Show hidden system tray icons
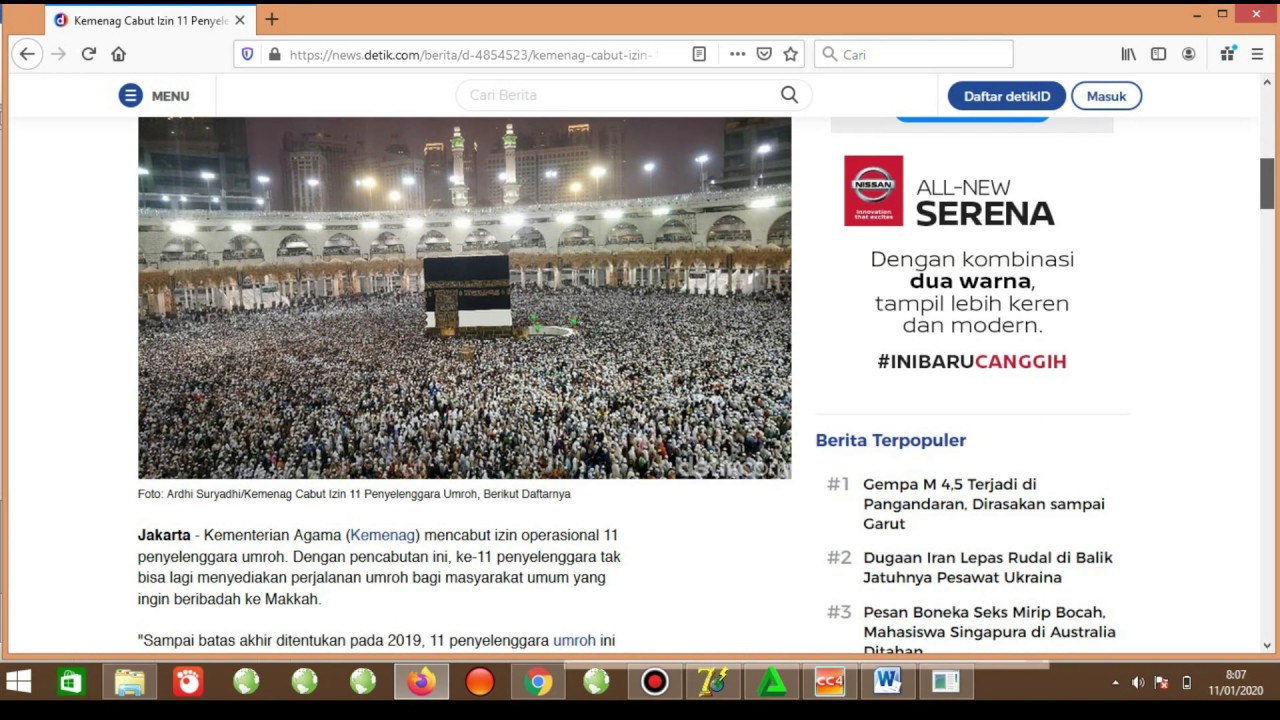 click(x=1115, y=683)
